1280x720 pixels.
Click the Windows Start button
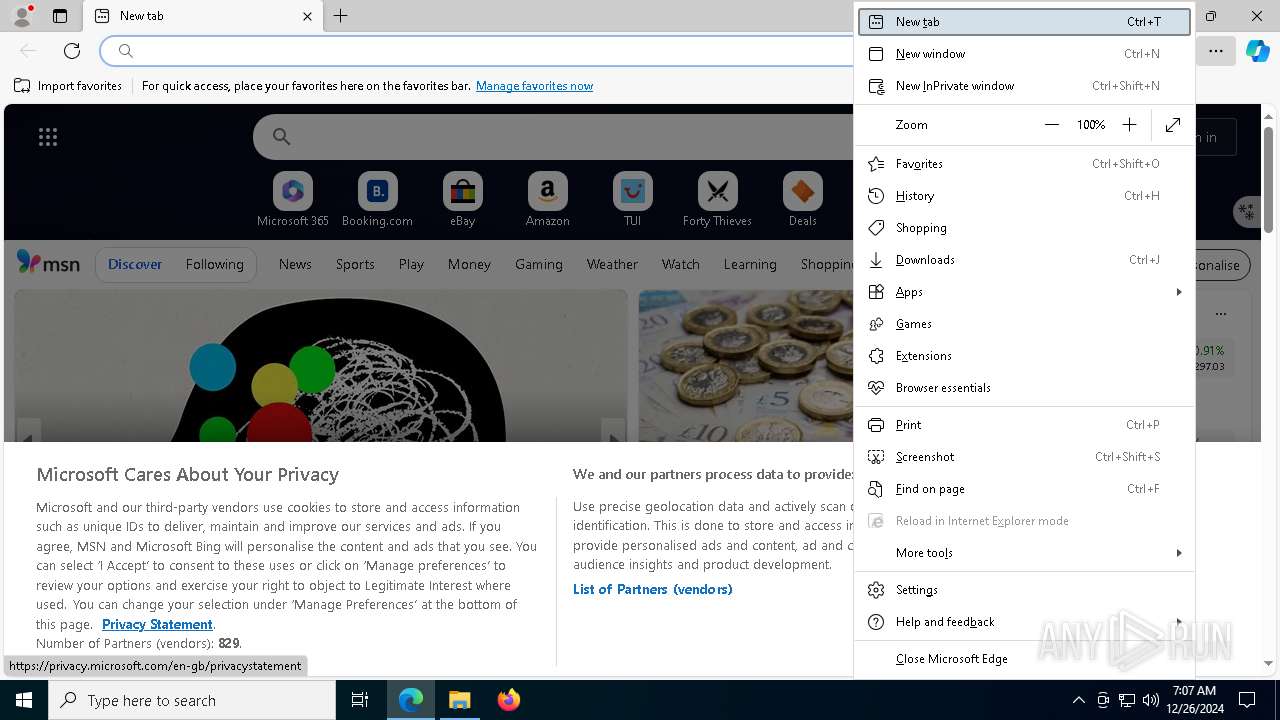pyautogui.click(x=24, y=700)
